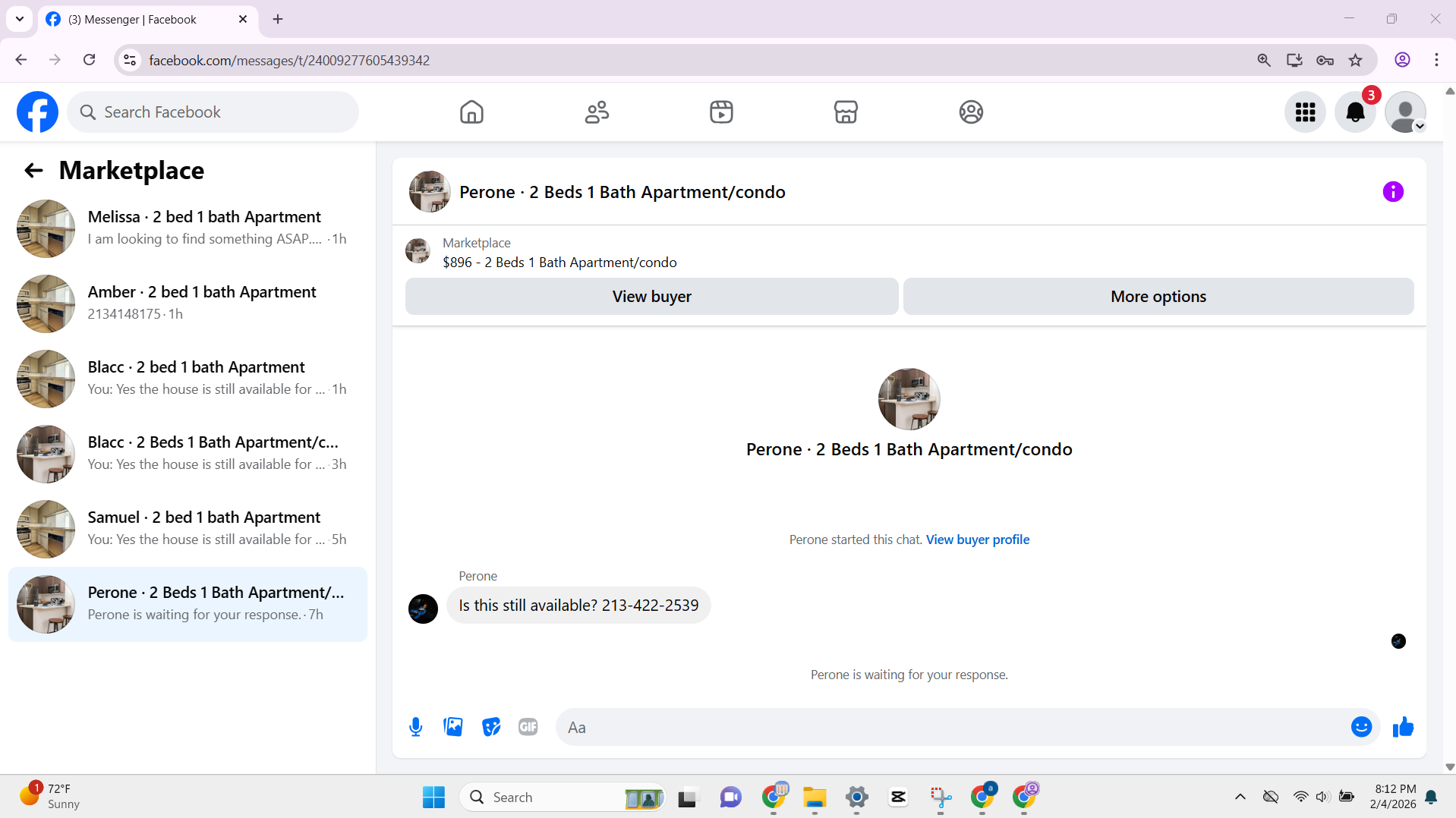Send a thumbs-up like
The height and width of the screenshot is (818, 1456).
(x=1403, y=727)
